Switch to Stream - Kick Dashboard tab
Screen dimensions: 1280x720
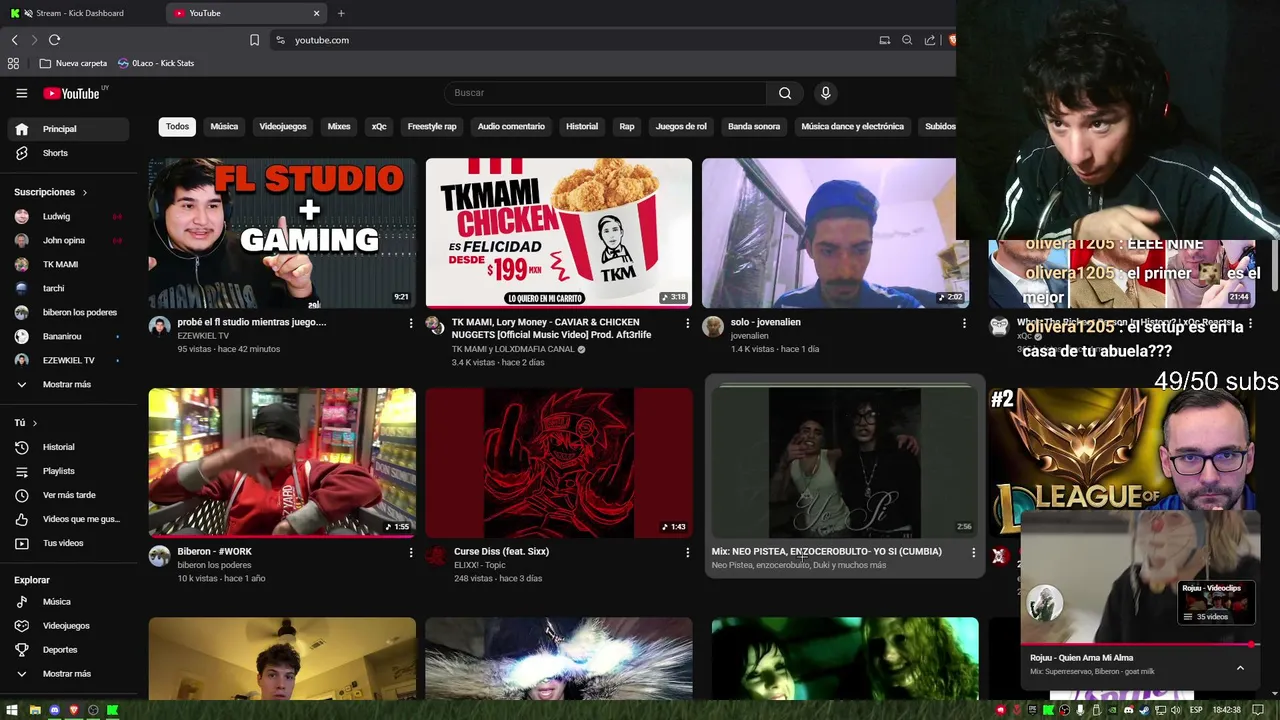pyautogui.click(x=80, y=13)
